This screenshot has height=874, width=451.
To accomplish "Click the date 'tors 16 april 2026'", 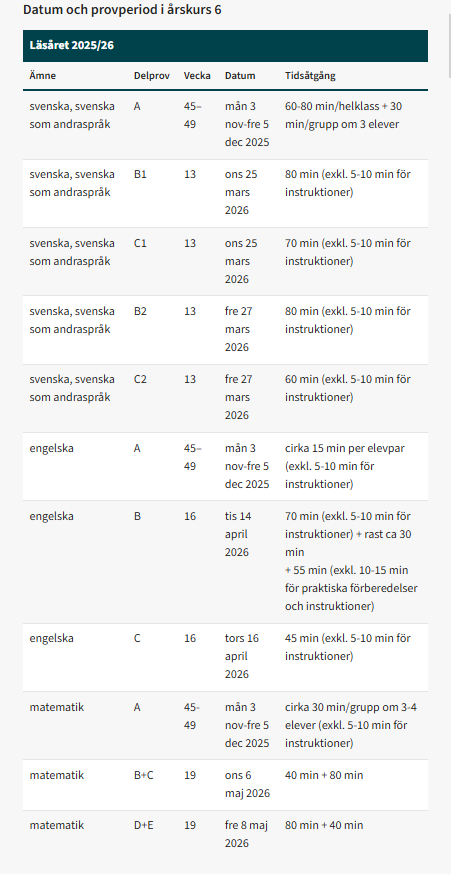I will [242, 656].
